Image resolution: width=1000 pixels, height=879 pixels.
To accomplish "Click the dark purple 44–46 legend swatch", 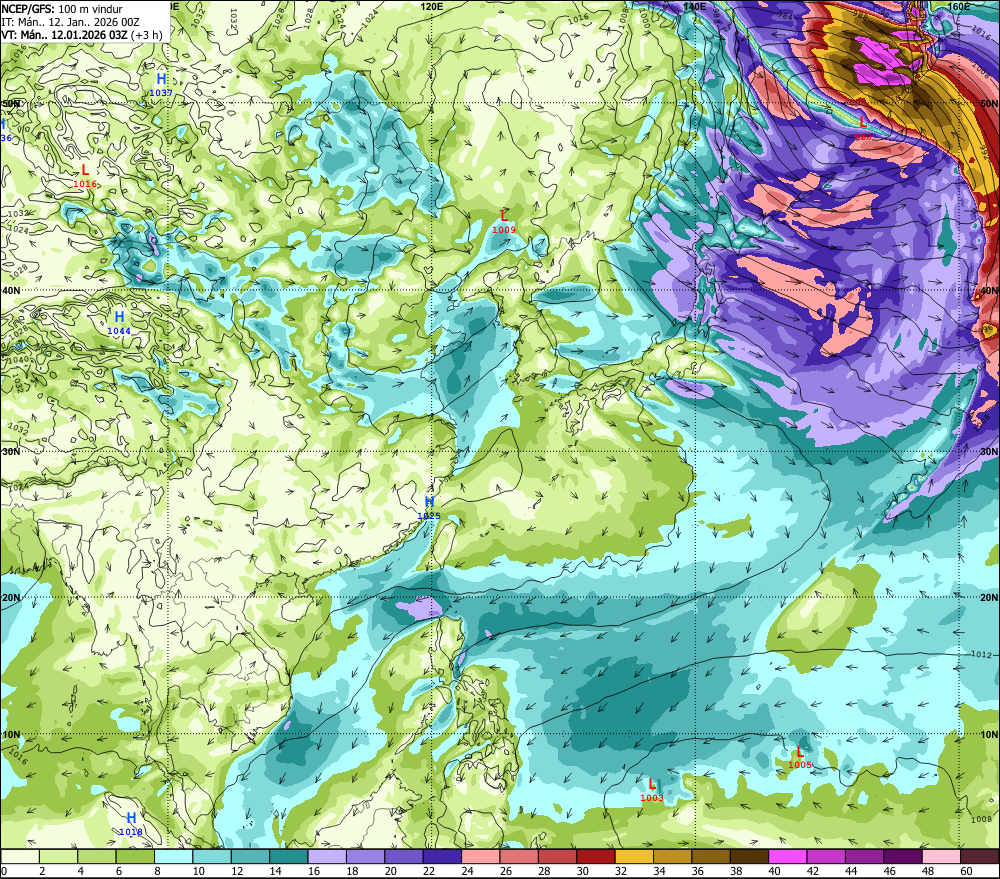I will pos(864,856).
